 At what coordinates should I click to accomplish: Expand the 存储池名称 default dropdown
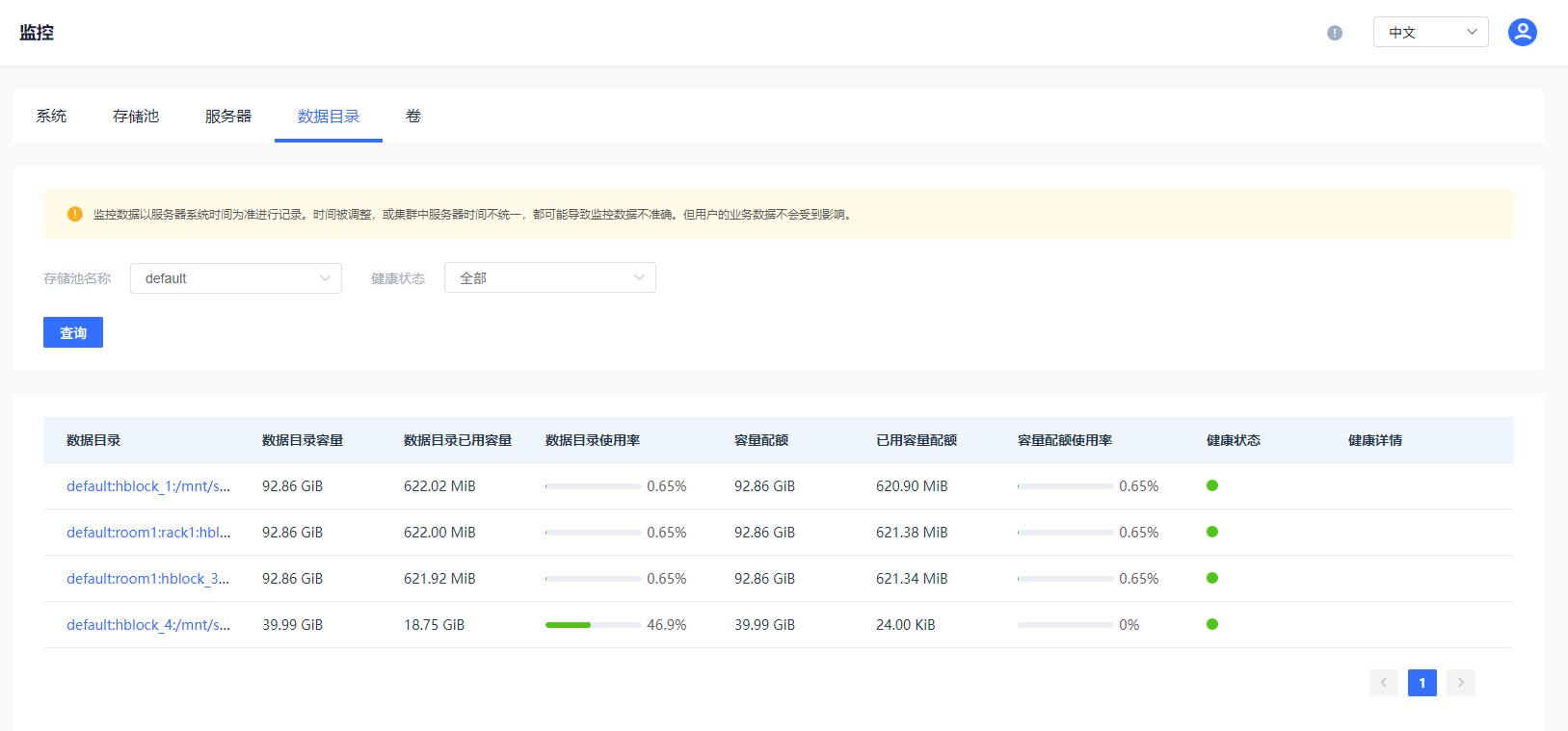pyautogui.click(x=236, y=278)
